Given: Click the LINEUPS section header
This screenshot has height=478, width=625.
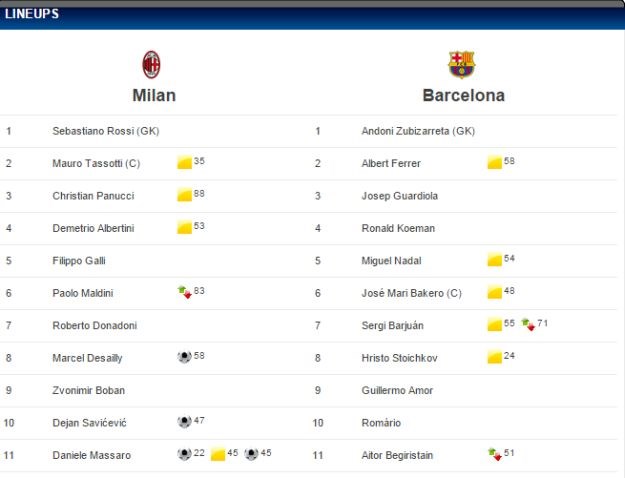Looking at the screenshot, I should [x=32, y=14].
